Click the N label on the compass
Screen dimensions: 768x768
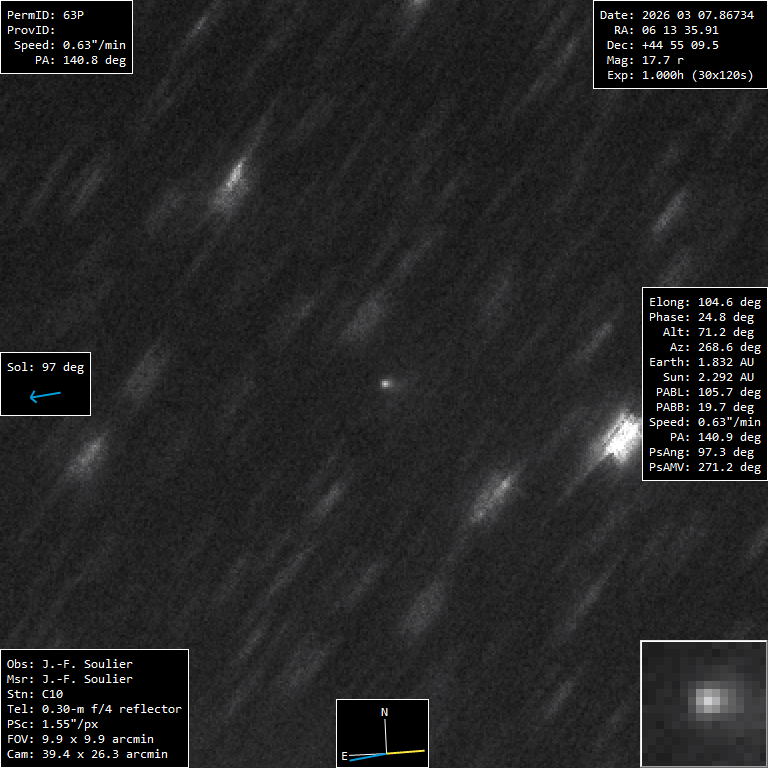pos(384,712)
